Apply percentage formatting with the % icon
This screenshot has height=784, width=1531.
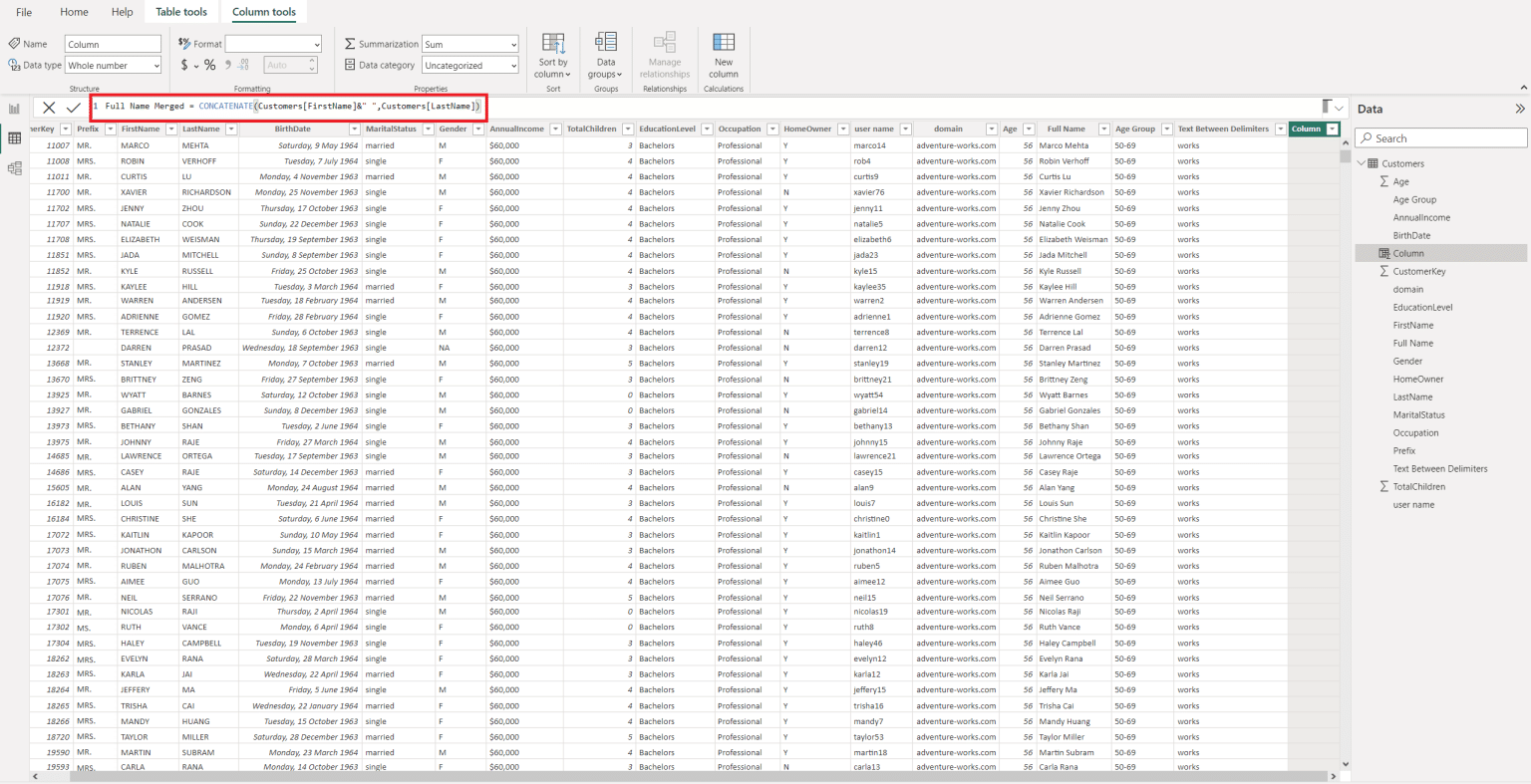[209, 64]
